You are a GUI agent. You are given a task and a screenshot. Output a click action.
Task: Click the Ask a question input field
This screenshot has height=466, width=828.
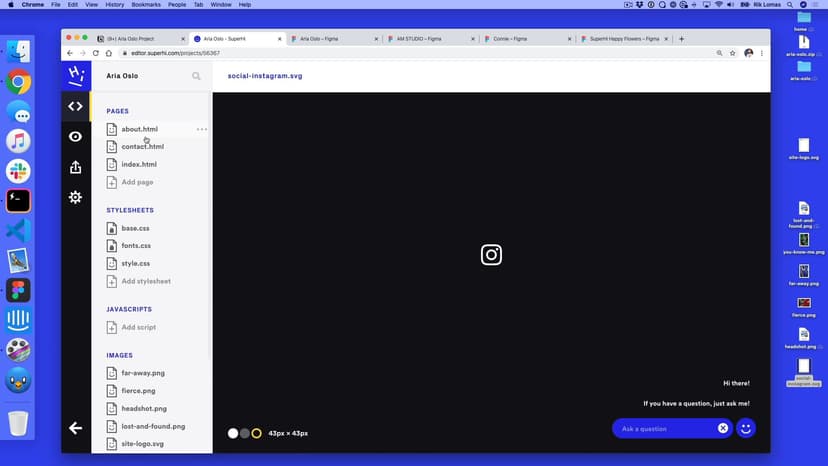point(665,428)
